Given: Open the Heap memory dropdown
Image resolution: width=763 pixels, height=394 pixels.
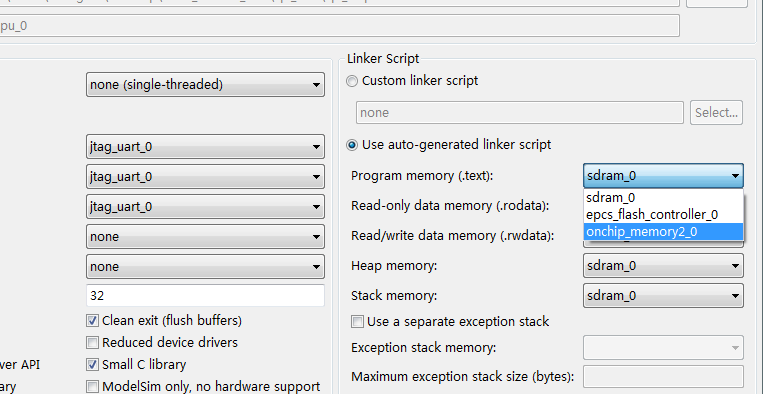Looking at the screenshot, I should click(663, 266).
